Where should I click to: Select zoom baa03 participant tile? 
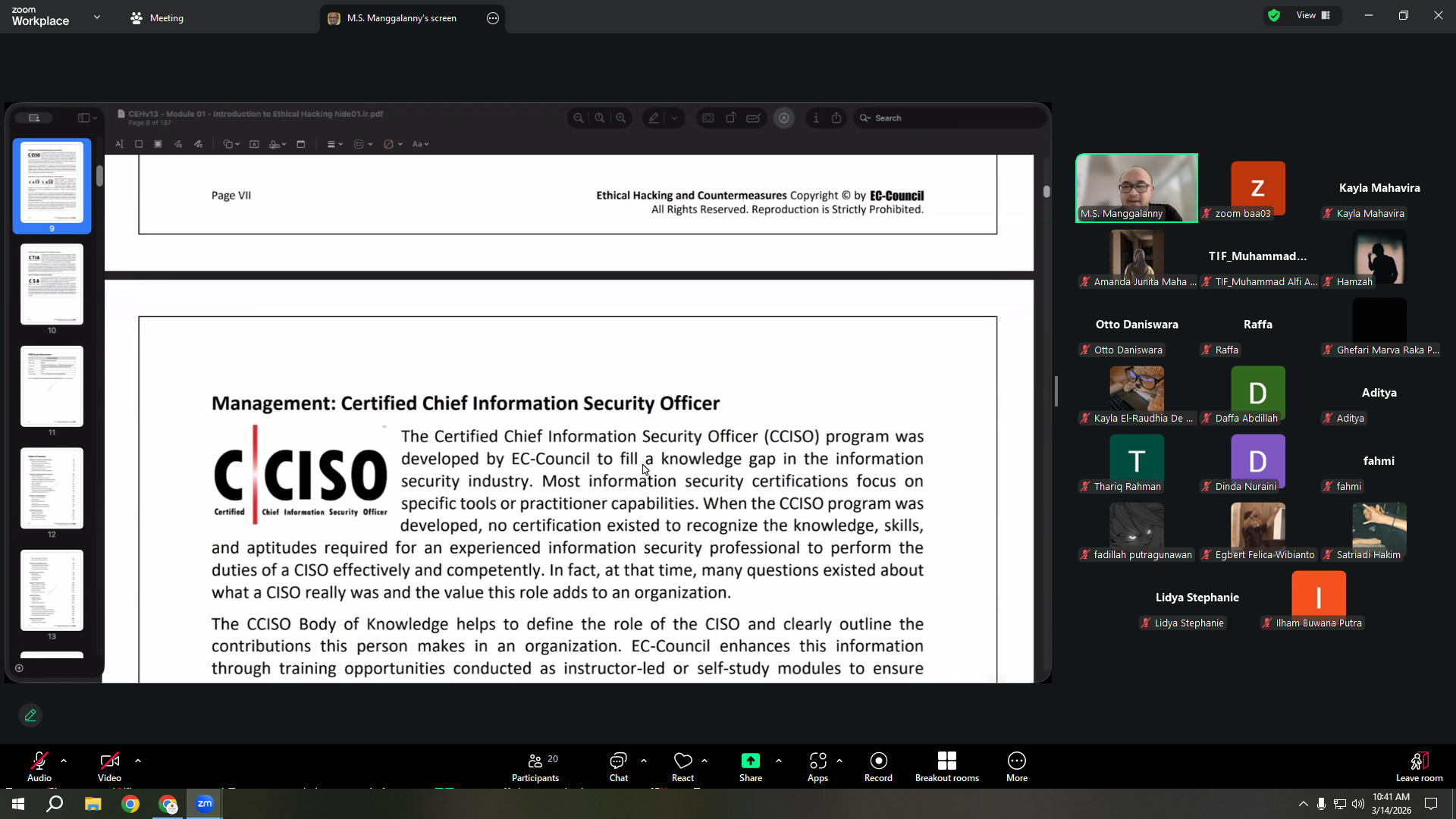click(1258, 188)
